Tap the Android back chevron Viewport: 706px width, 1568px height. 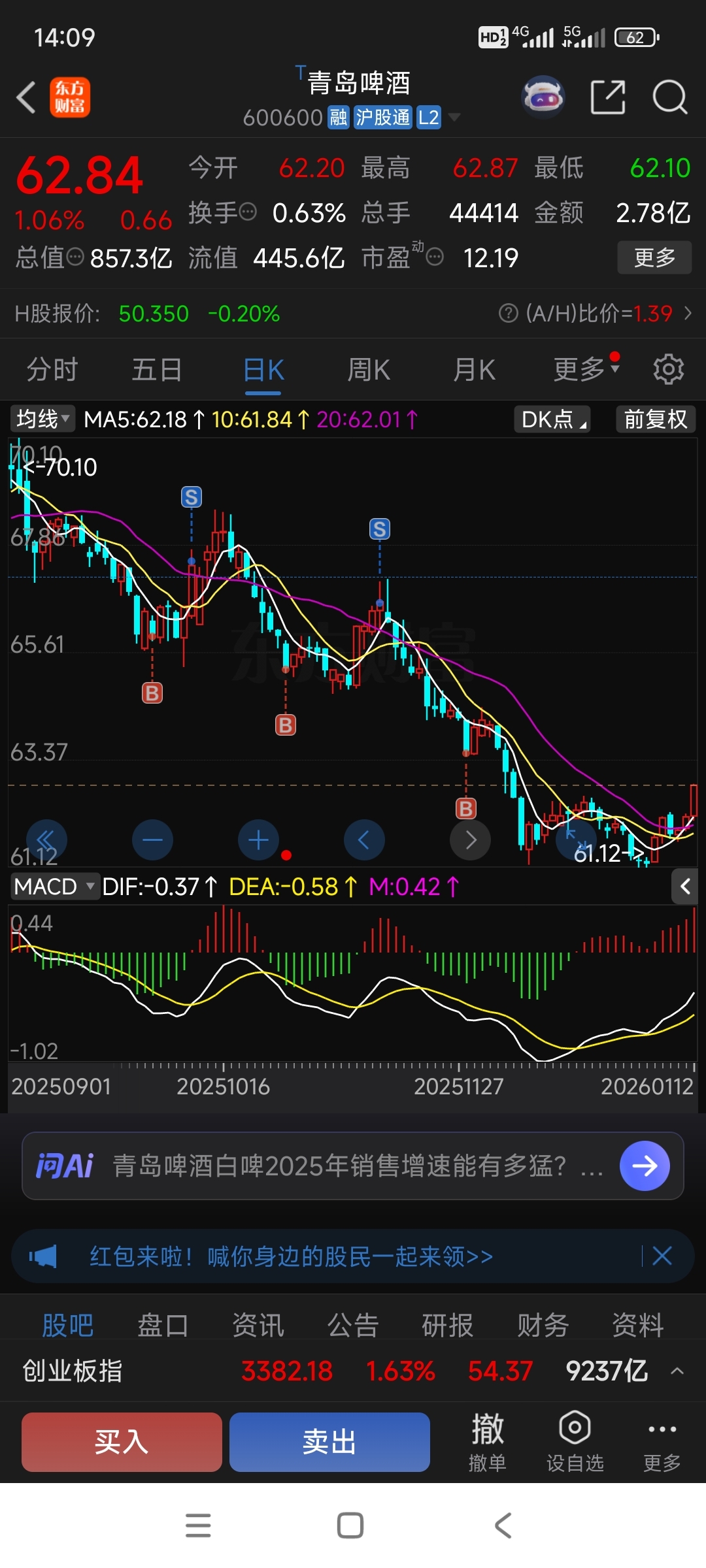(503, 1526)
